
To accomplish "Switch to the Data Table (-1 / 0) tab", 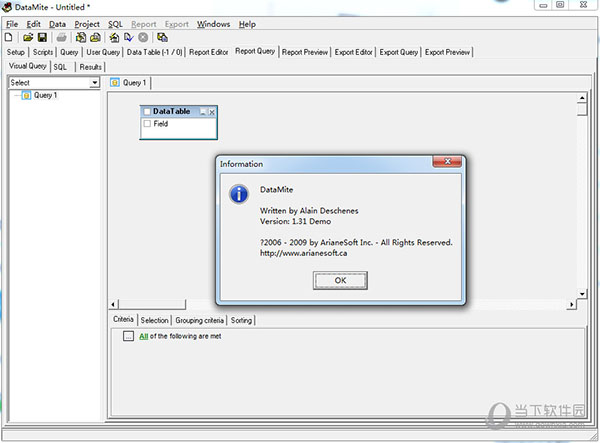I will (154, 52).
